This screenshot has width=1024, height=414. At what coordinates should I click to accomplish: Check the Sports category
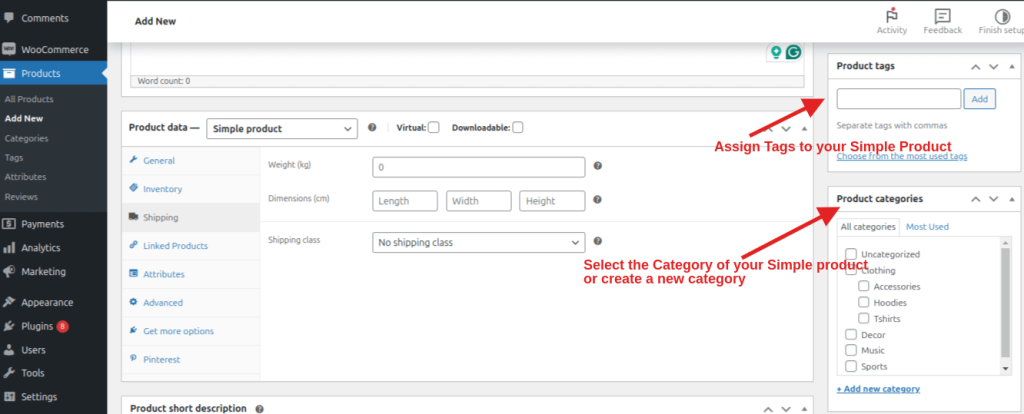coord(851,366)
